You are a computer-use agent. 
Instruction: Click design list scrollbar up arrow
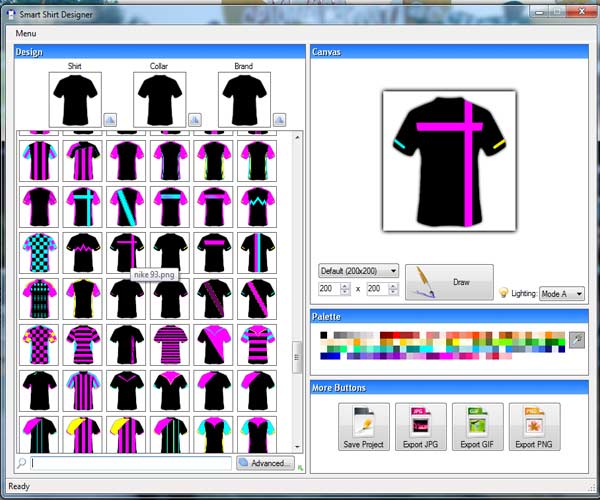click(297, 137)
